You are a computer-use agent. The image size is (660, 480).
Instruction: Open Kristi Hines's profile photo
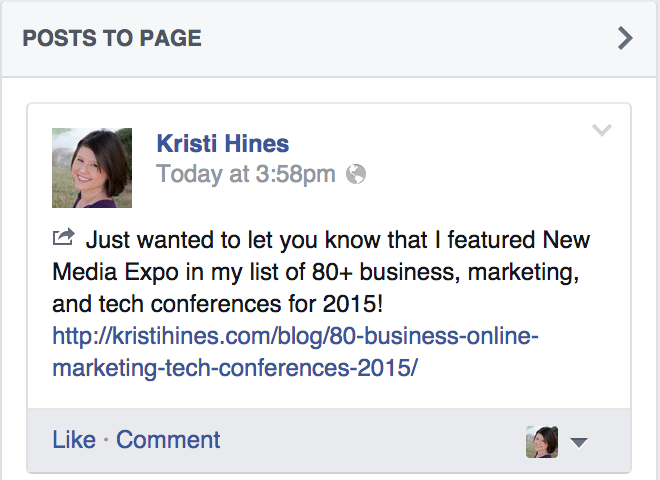[92, 167]
